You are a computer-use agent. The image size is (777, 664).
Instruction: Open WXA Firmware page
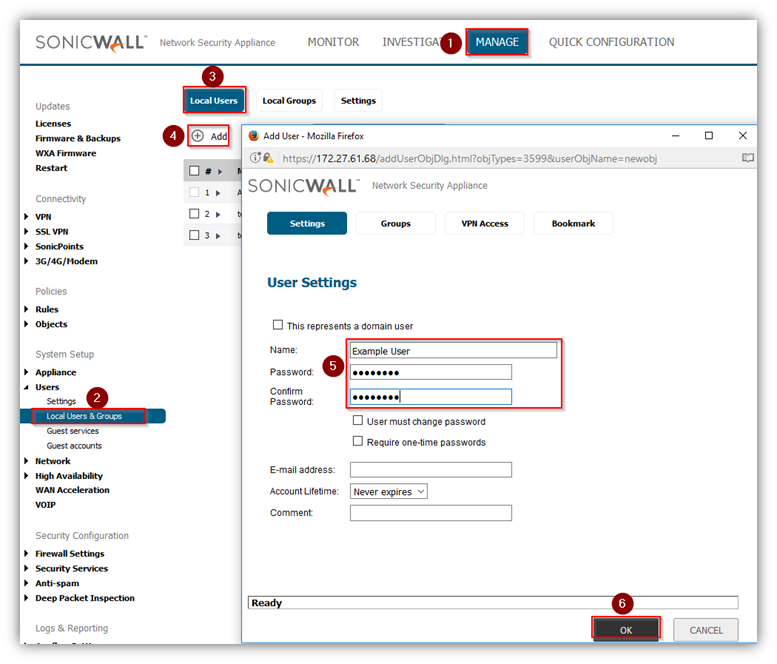pyautogui.click(x=66, y=153)
